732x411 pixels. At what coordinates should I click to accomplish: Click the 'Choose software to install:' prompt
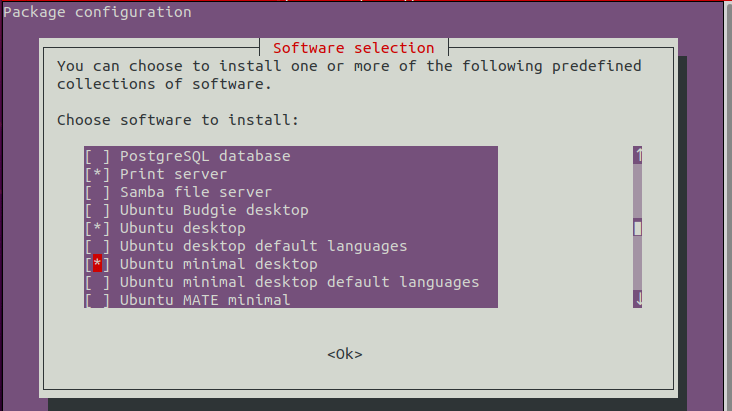click(177, 120)
